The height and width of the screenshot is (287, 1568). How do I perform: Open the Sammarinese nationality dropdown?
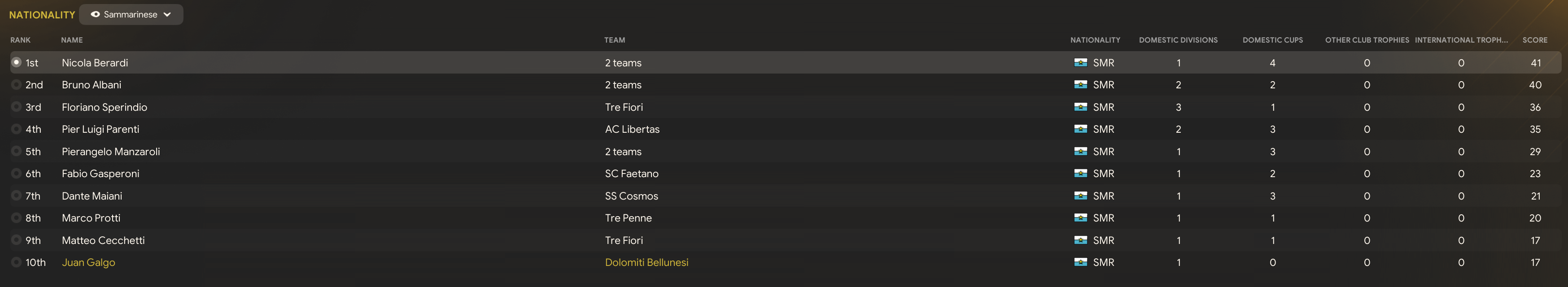pos(130,15)
